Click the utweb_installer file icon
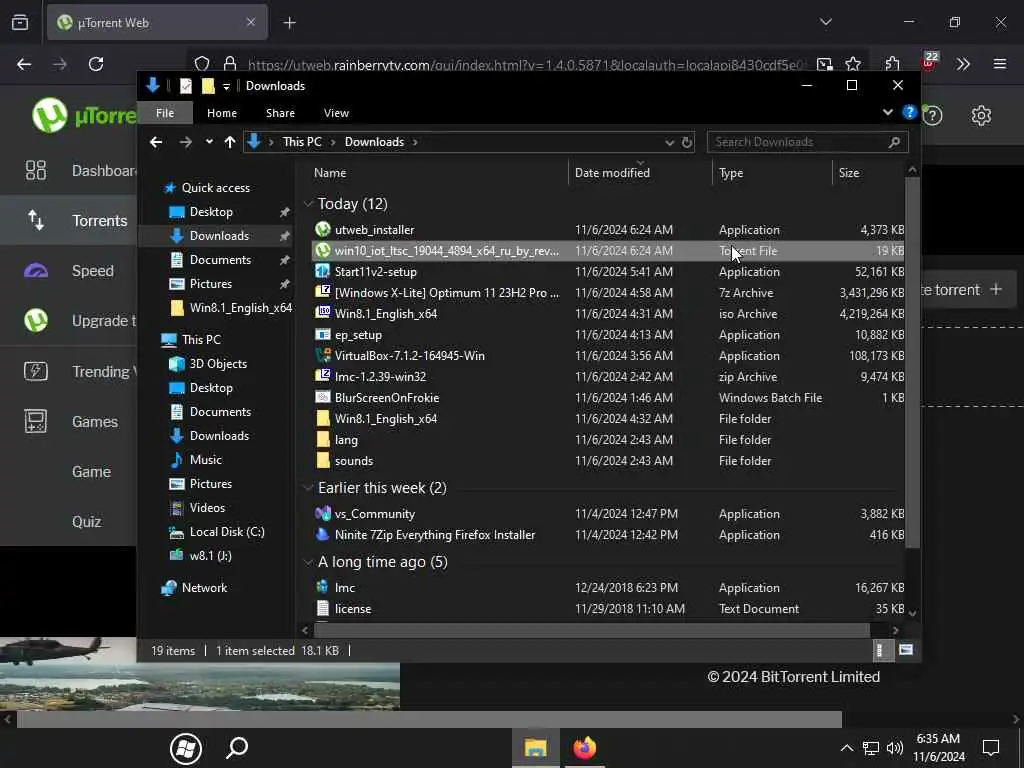The width and height of the screenshot is (1024, 768). (x=323, y=229)
